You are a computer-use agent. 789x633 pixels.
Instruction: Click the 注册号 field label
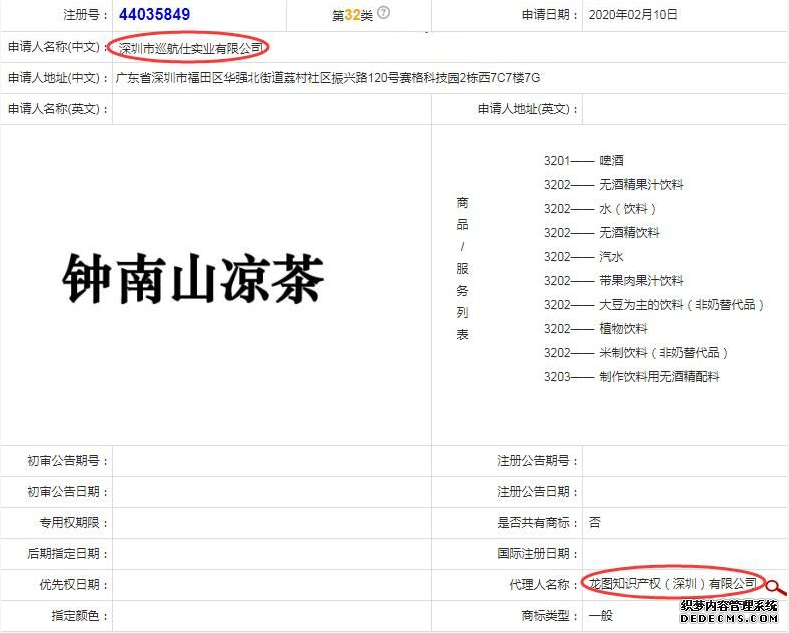pos(86,15)
